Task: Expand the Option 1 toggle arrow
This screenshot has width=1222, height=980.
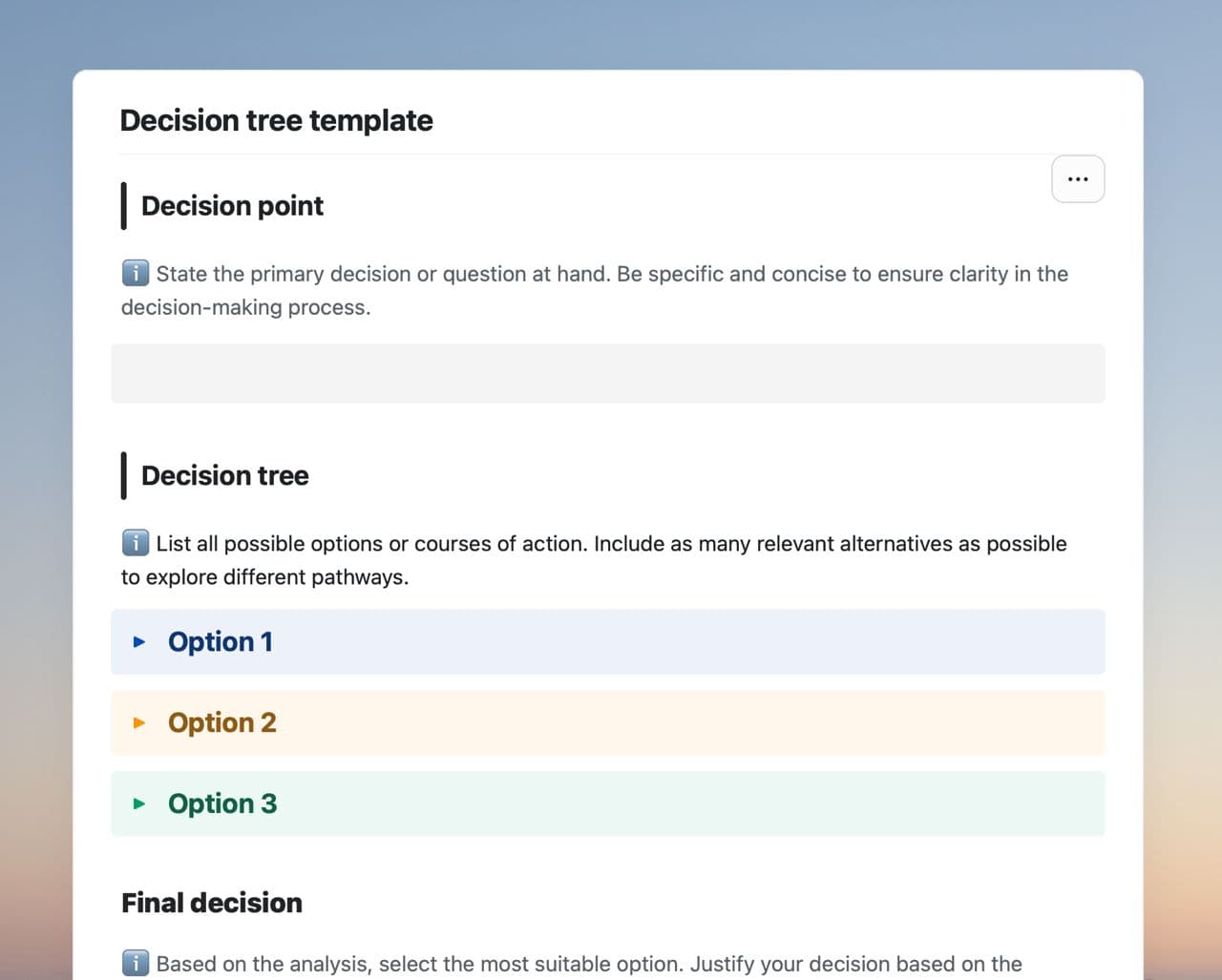Action: point(139,642)
